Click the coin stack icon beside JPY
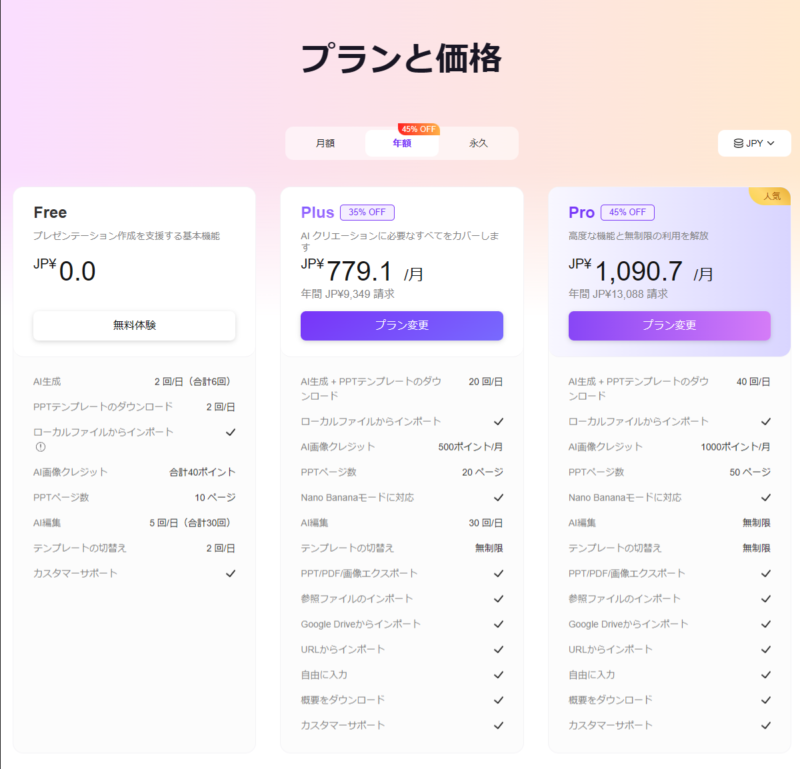Image resolution: width=800 pixels, height=769 pixels. click(739, 144)
